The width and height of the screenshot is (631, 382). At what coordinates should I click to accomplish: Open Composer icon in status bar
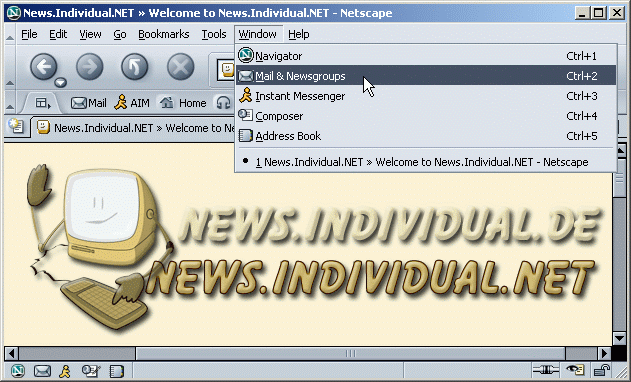(x=91, y=371)
